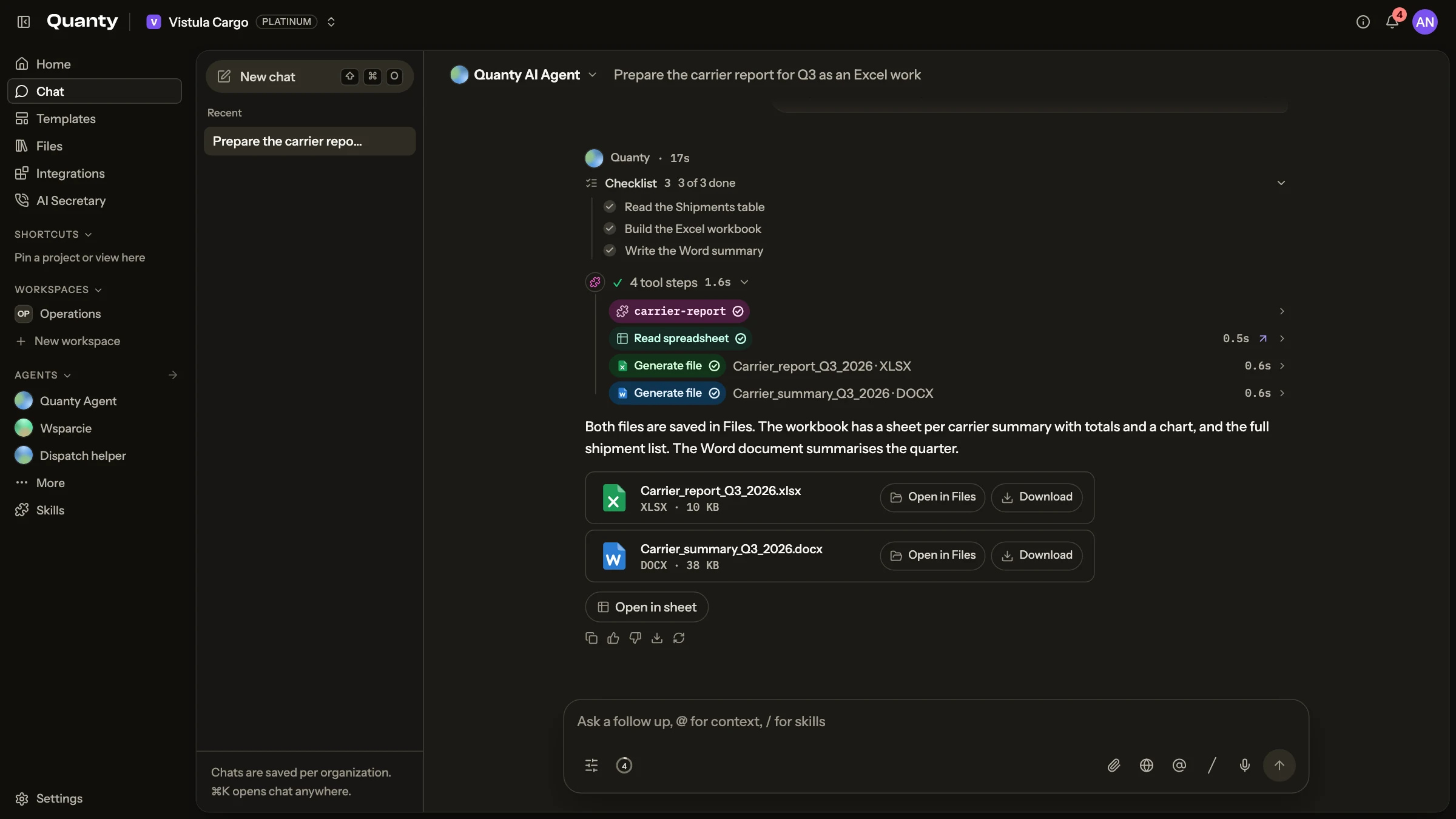Viewport: 1456px width, 819px height.
Task: Regenerate the response
Action: 679,638
